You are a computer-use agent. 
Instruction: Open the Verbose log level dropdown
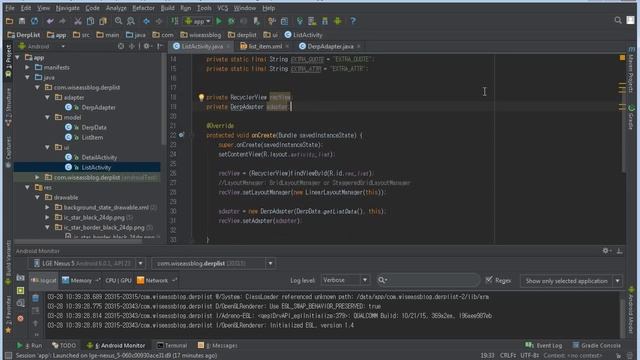coord(345,280)
